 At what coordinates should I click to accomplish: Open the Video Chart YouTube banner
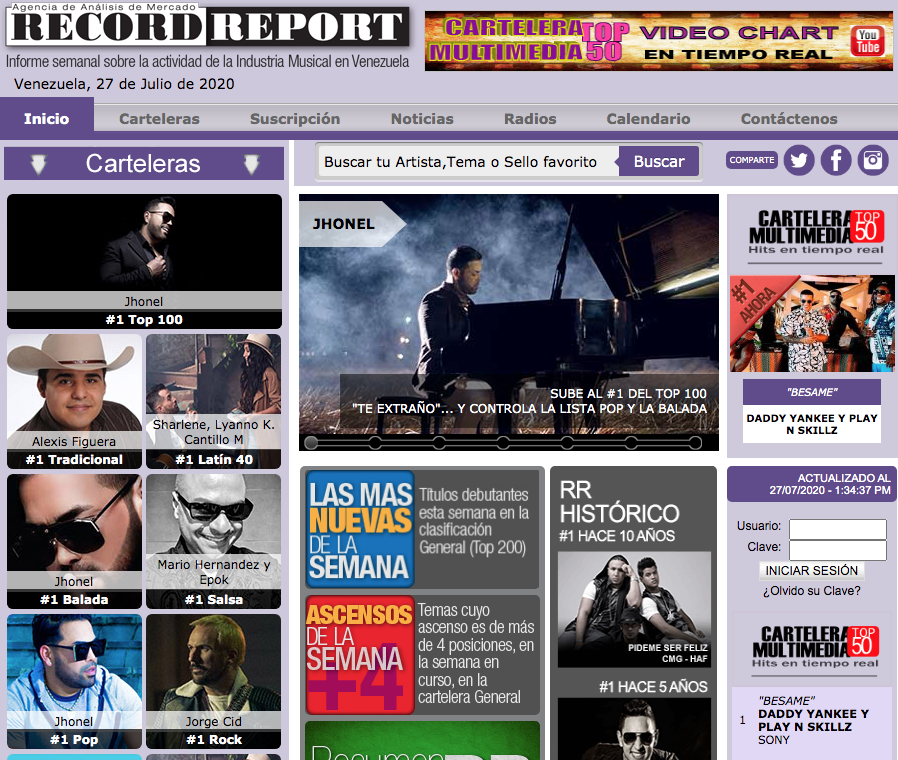[658, 41]
